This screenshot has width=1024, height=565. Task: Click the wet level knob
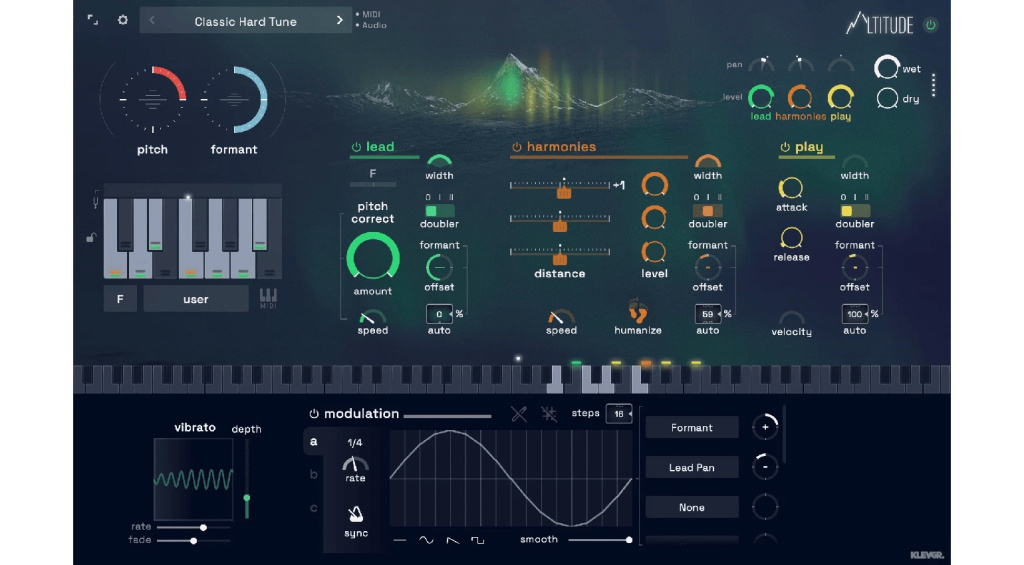887,67
